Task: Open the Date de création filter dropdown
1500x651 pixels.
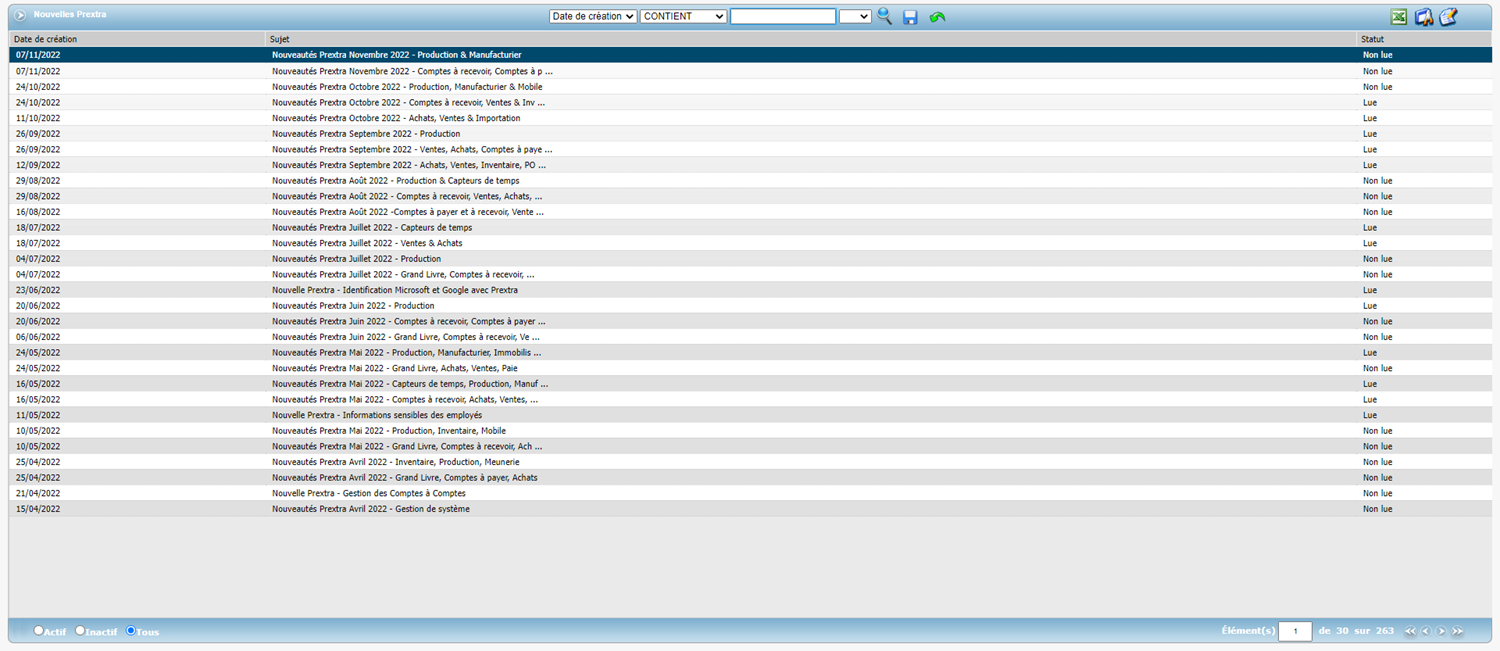Action: (593, 16)
